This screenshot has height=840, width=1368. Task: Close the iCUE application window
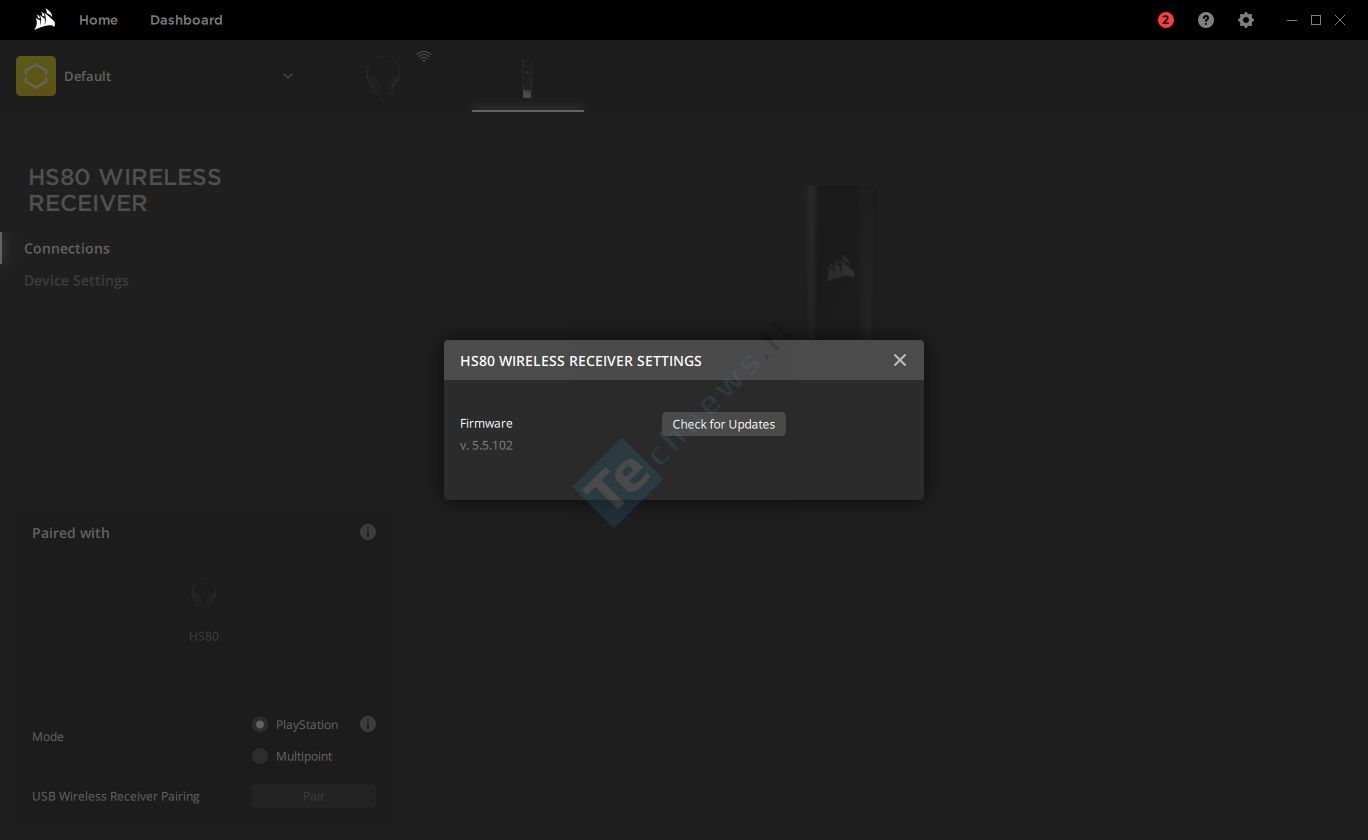pos(1340,20)
